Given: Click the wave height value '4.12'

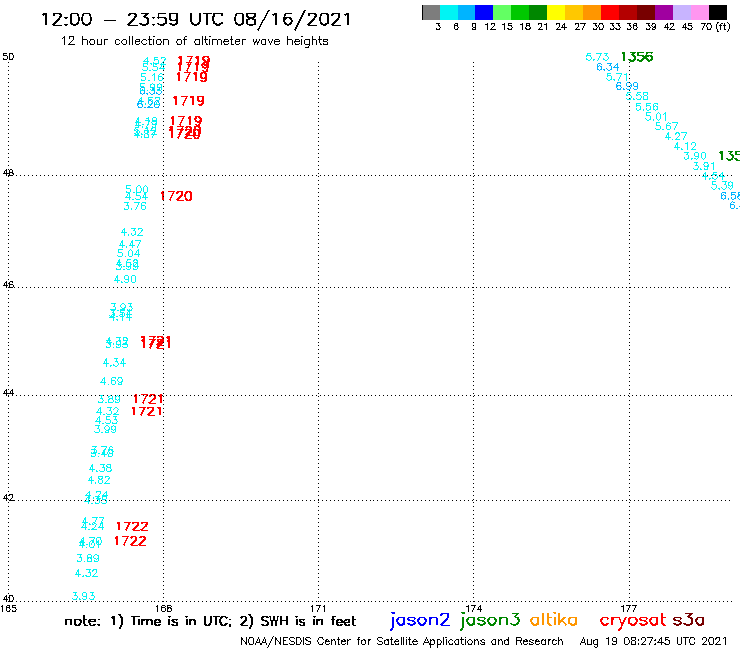Looking at the screenshot, I should click(x=685, y=146).
